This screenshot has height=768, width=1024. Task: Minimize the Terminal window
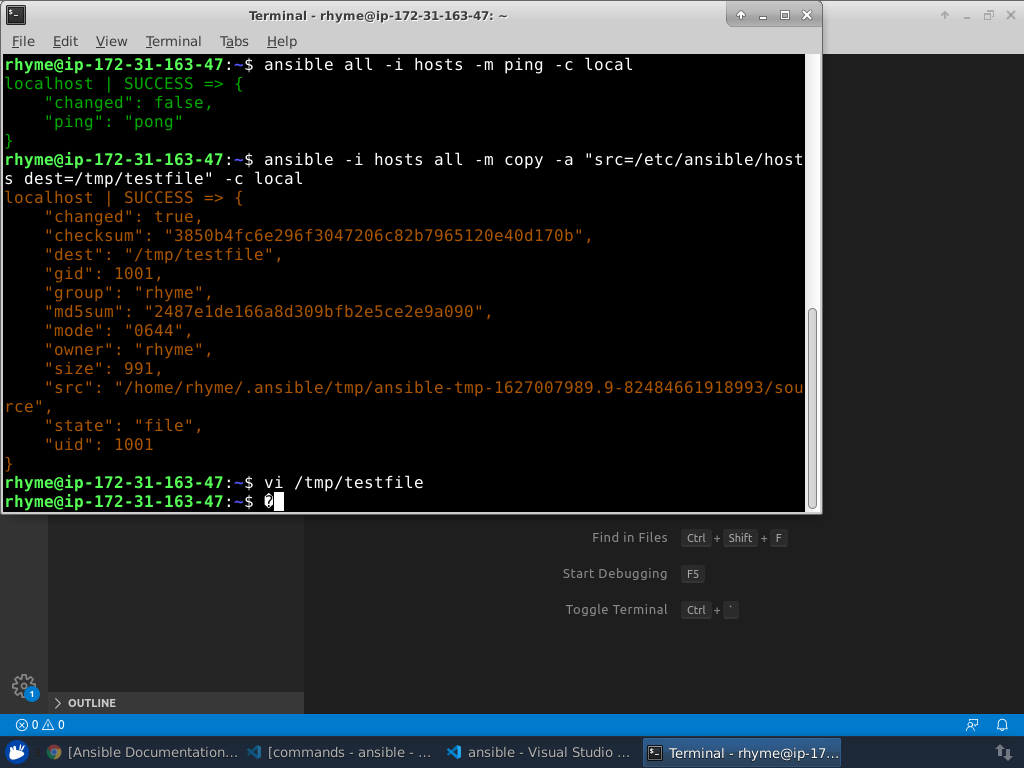point(762,15)
